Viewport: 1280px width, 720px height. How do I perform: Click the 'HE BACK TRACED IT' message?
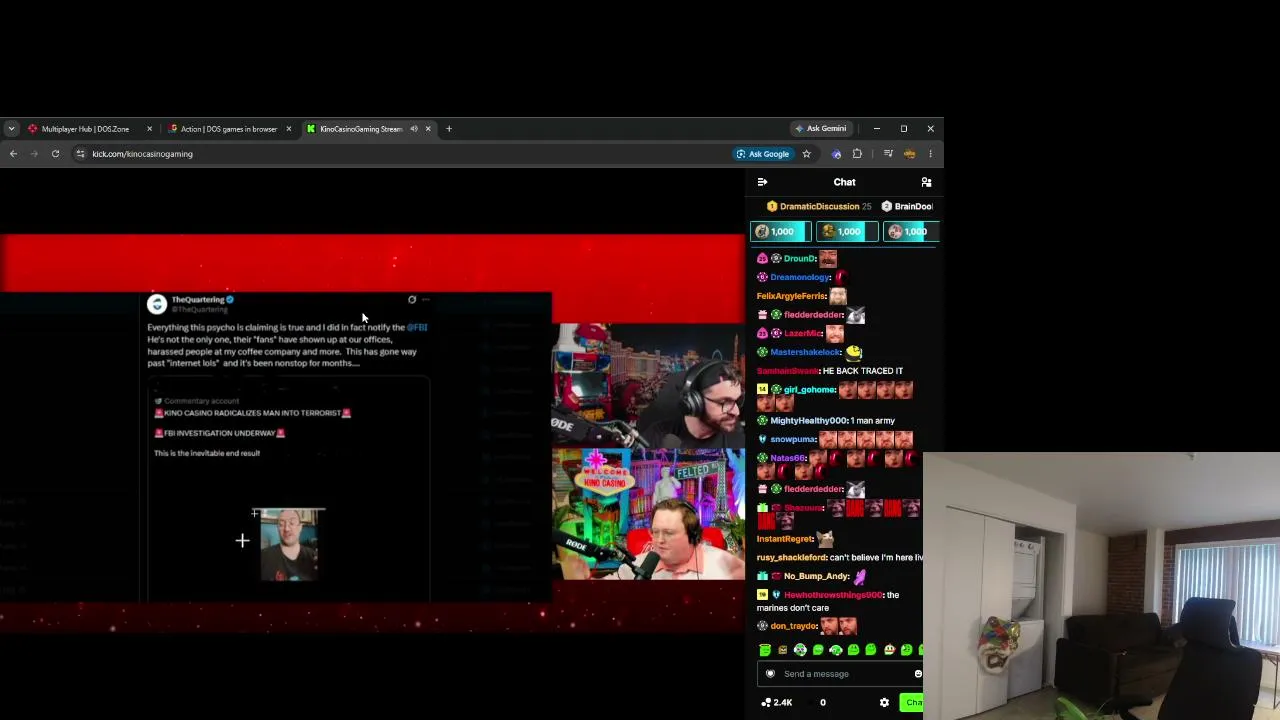click(862, 371)
